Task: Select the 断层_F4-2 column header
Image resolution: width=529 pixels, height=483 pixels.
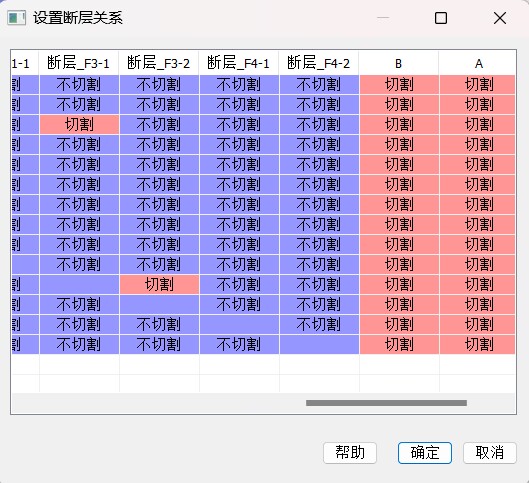Action: point(319,63)
